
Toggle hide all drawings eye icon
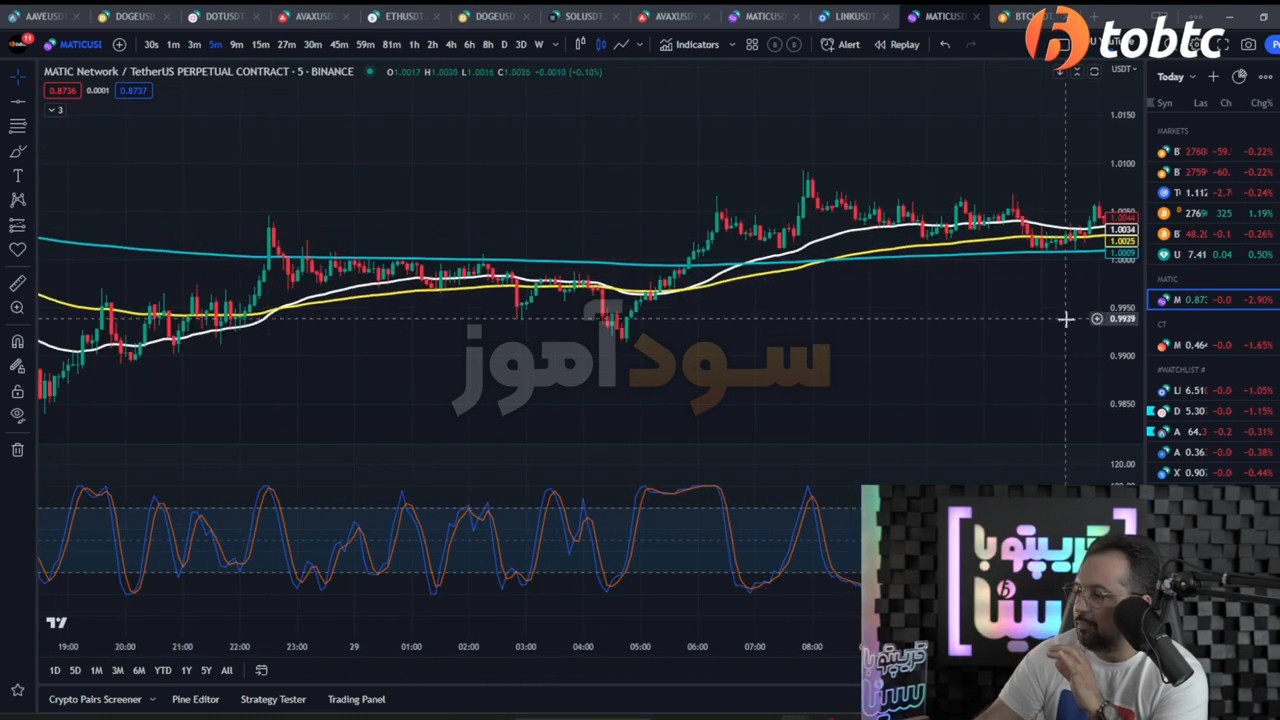(x=18, y=415)
